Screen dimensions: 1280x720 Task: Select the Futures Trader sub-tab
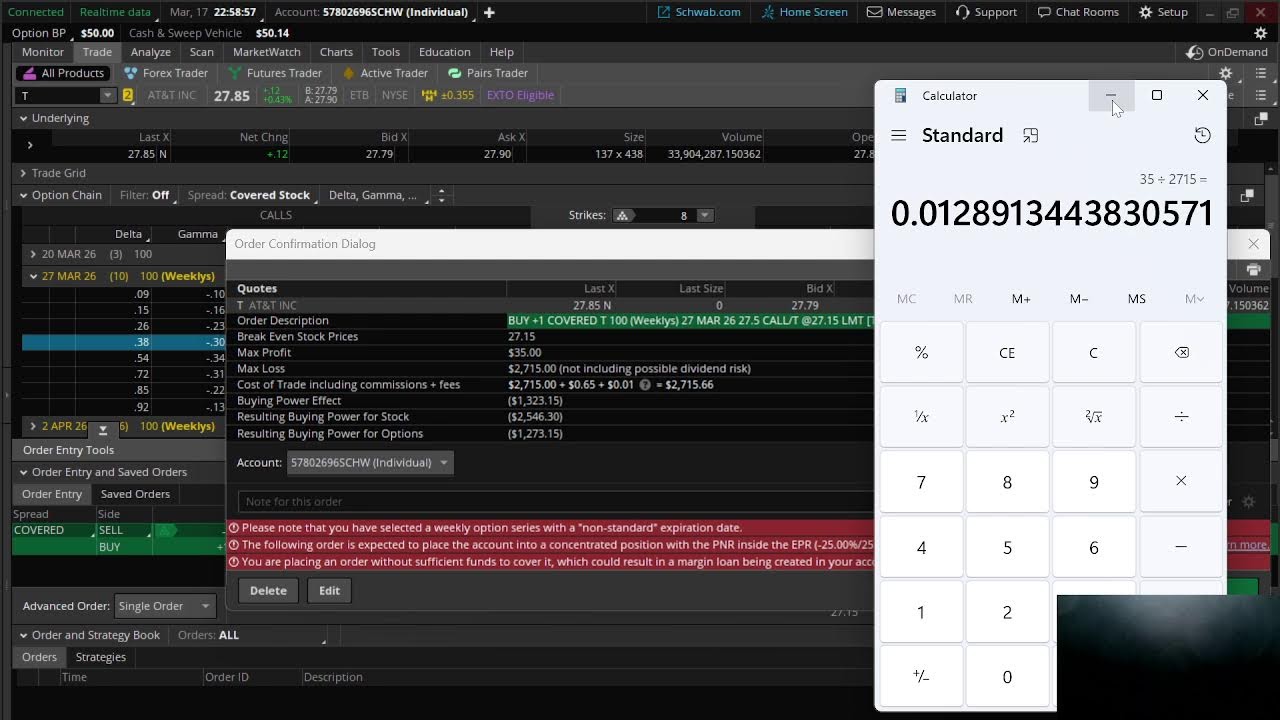tap(275, 73)
